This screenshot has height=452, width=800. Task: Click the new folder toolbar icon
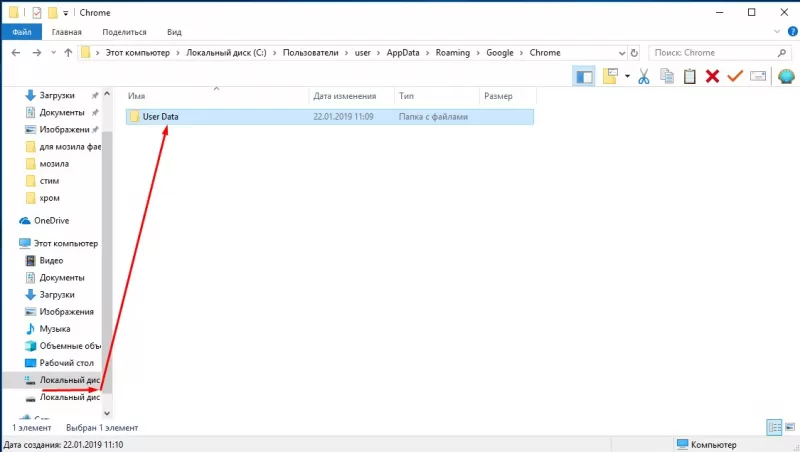click(610, 77)
